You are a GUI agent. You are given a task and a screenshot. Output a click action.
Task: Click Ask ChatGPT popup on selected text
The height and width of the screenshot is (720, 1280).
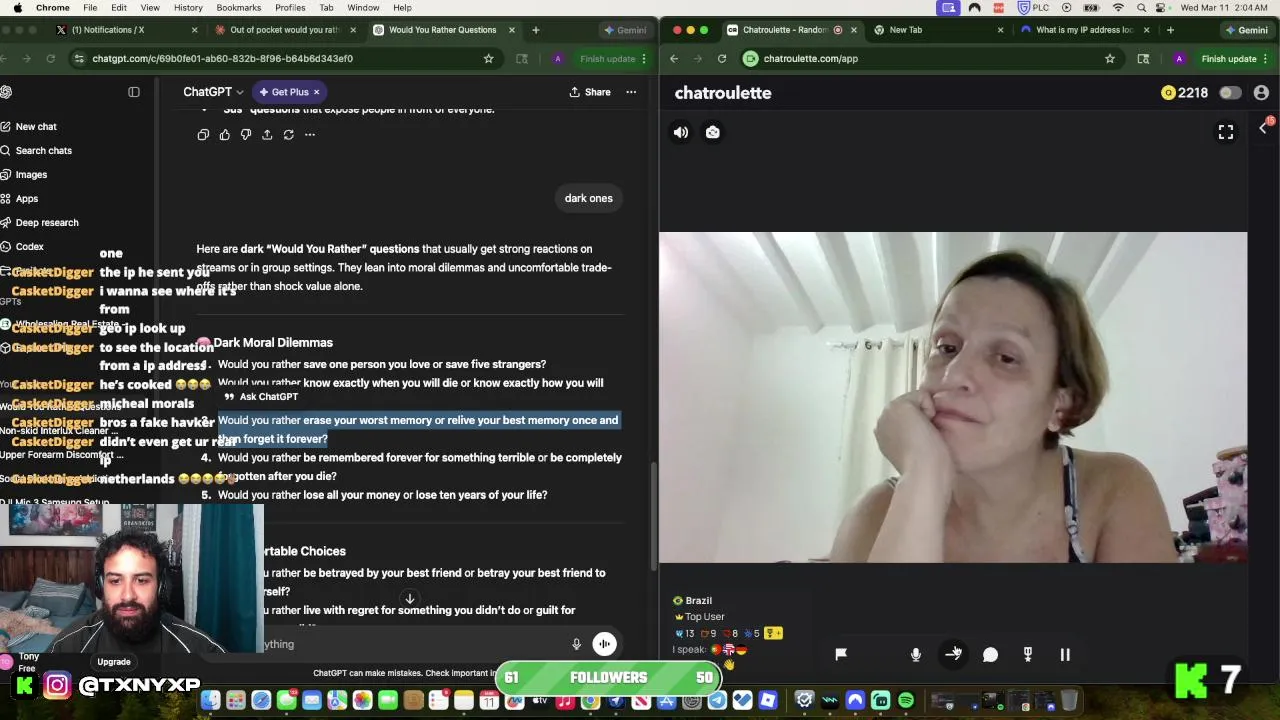(x=261, y=397)
